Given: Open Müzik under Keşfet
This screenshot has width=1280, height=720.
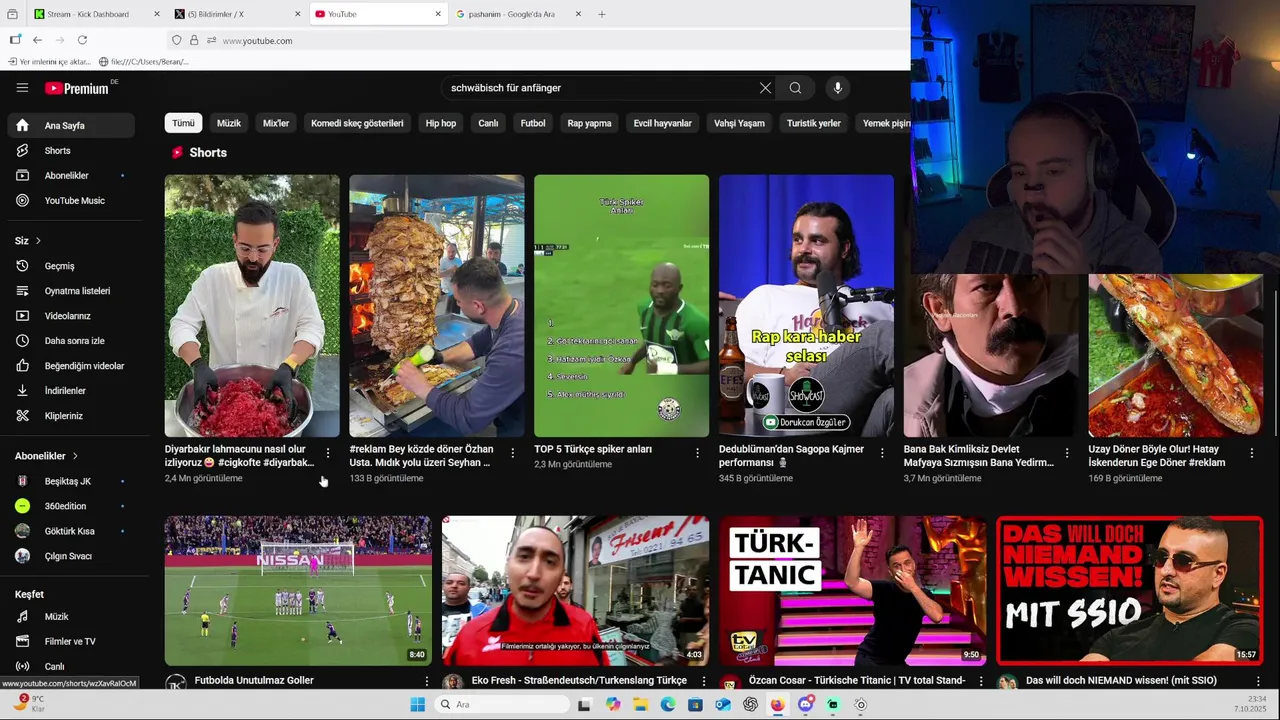Looking at the screenshot, I should [70, 617].
